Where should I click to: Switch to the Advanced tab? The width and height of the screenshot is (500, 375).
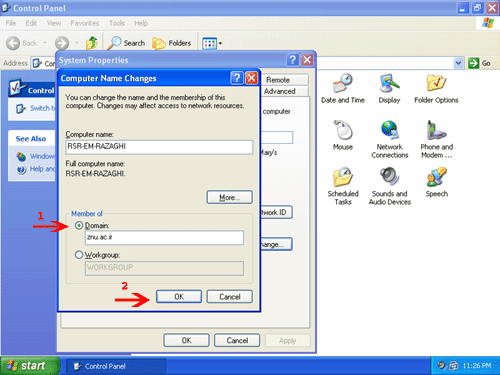tap(284, 91)
